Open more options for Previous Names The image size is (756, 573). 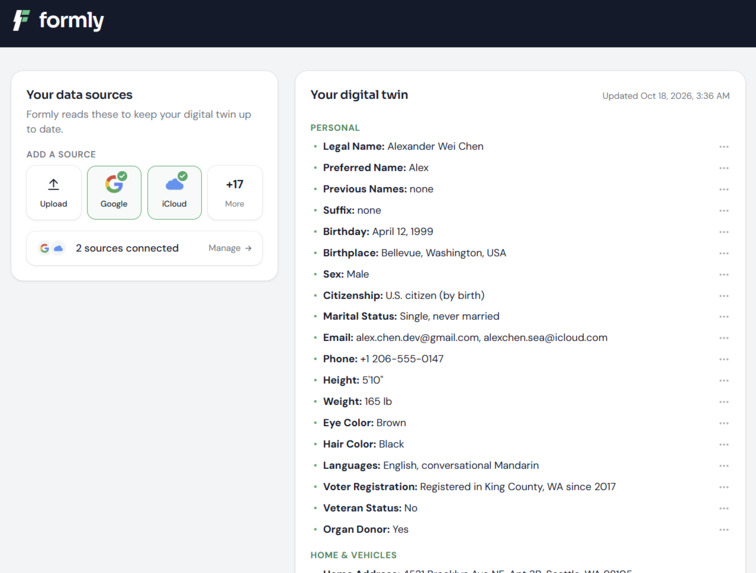point(724,189)
